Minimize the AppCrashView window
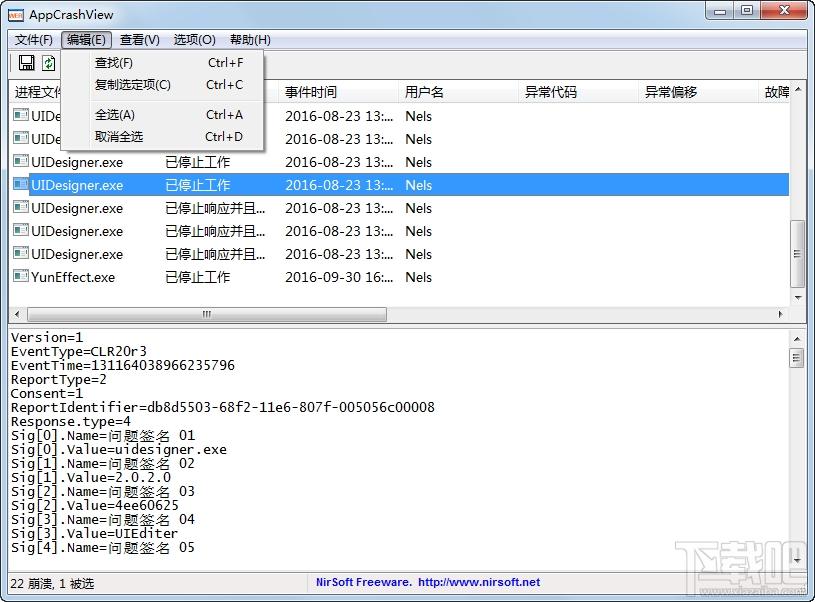 pos(720,10)
